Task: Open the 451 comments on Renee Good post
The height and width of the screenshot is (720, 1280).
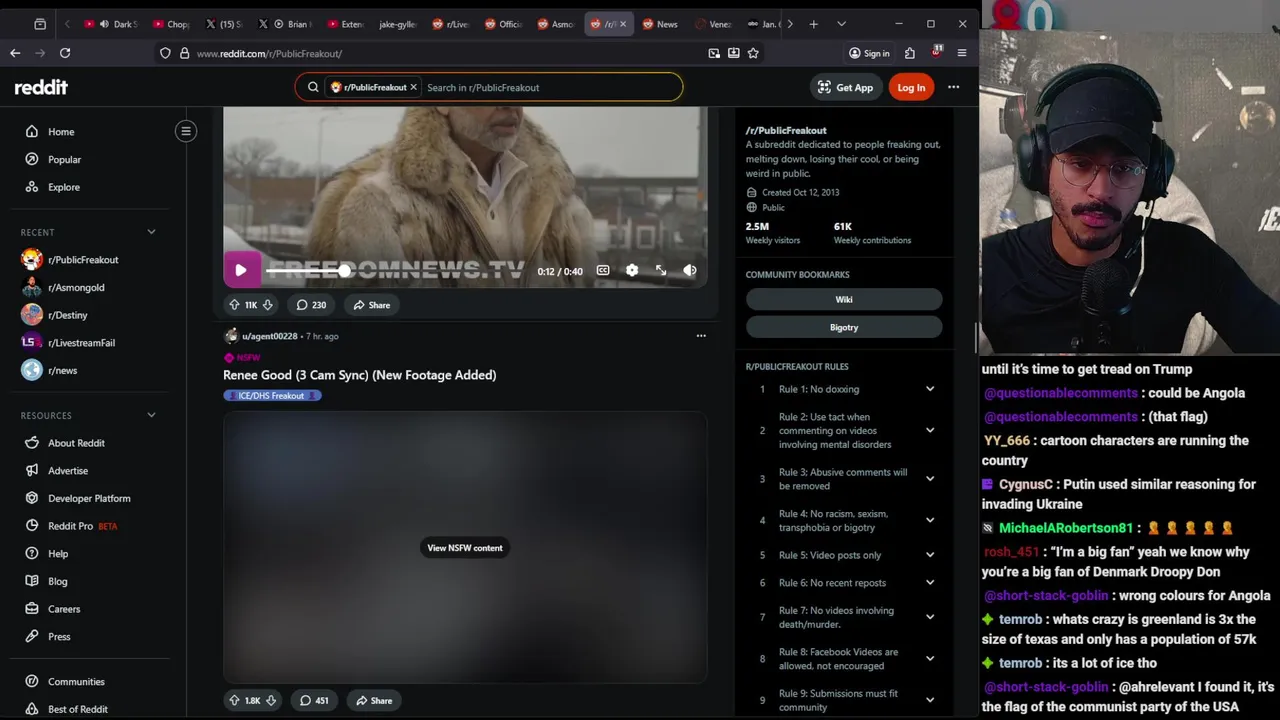Action: tap(314, 701)
